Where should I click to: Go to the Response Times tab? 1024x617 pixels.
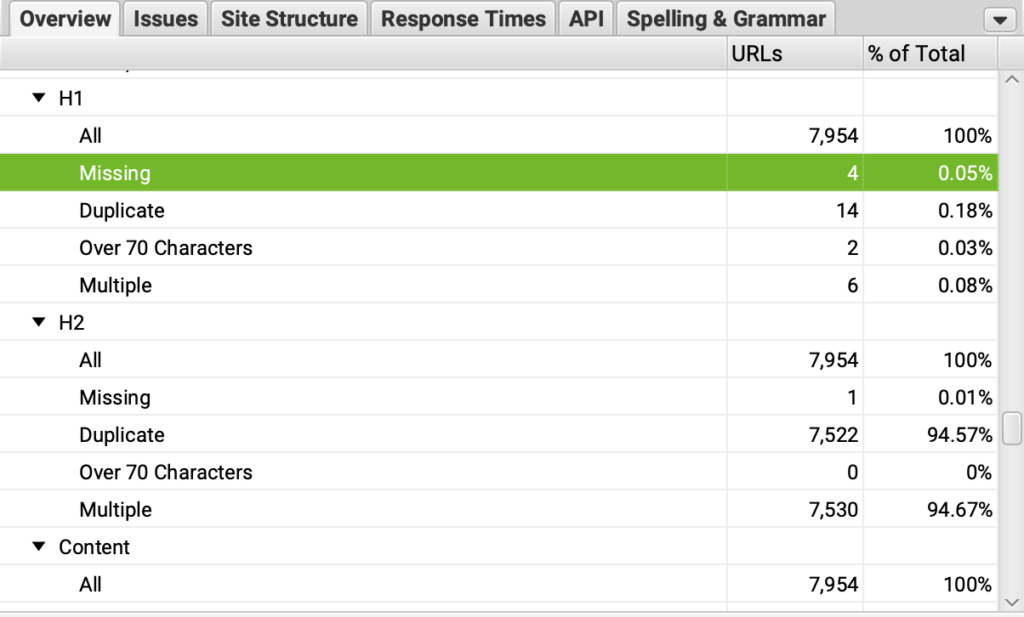463,19
